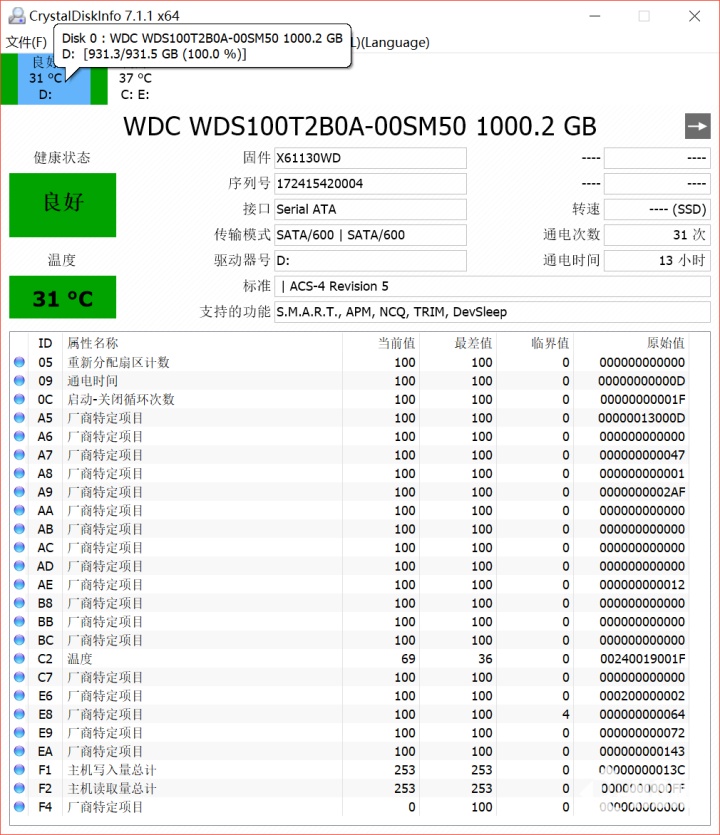This screenshot has height=835, width=720.
Task: Click the status dot for attribute 09
Action: (20, 381)
